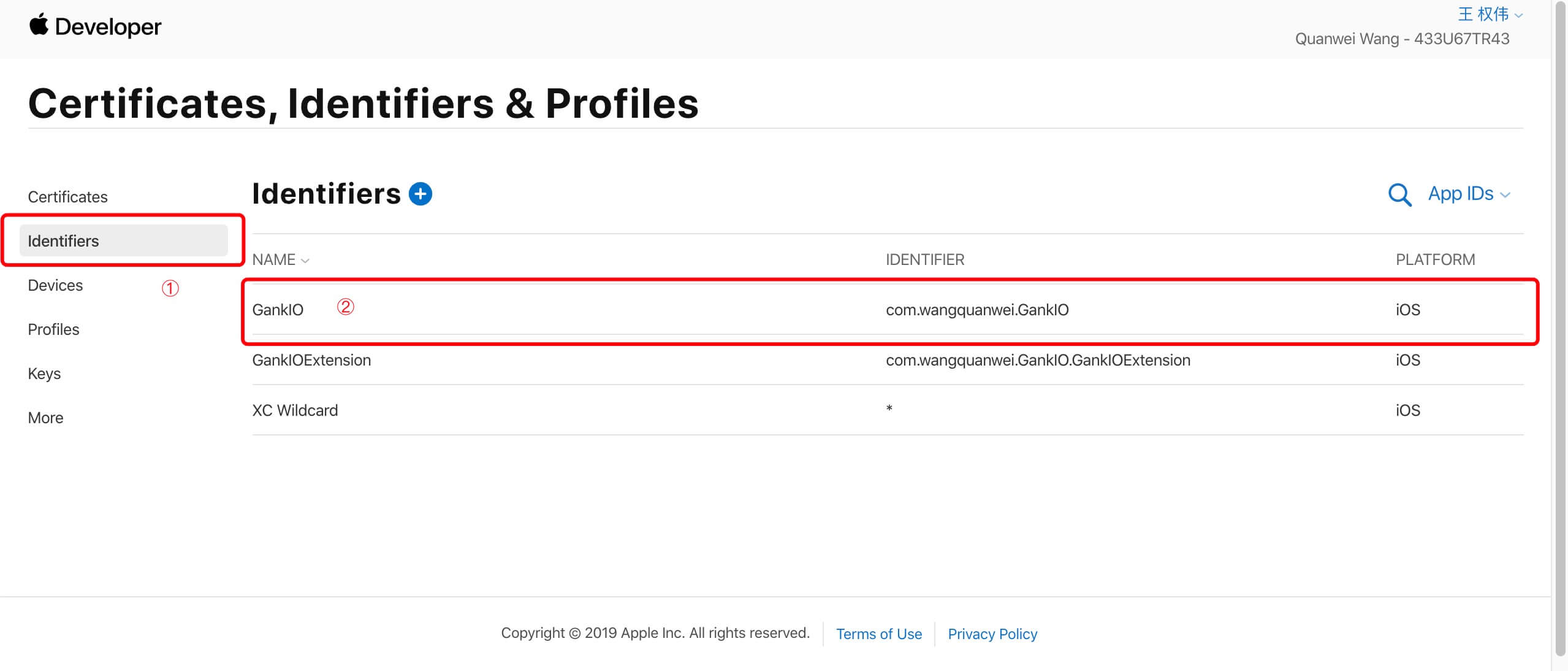The image size is (1568, 671).
Task: Click the blue plus icon to add identifier
Action: point(420,194)
